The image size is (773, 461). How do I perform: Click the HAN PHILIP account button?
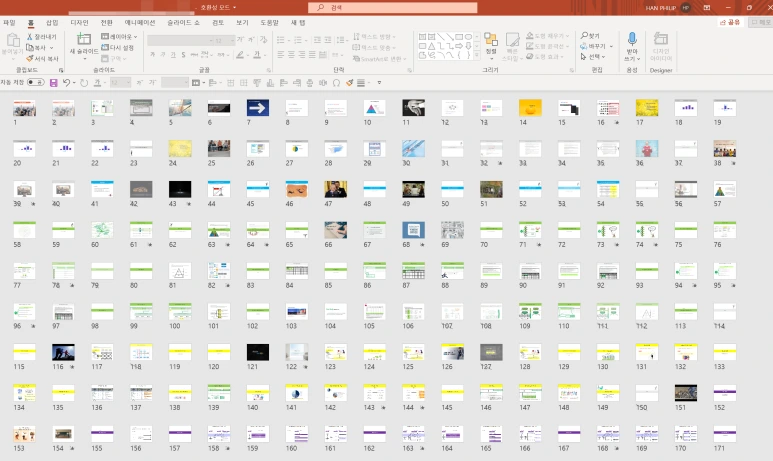(668, 8)
